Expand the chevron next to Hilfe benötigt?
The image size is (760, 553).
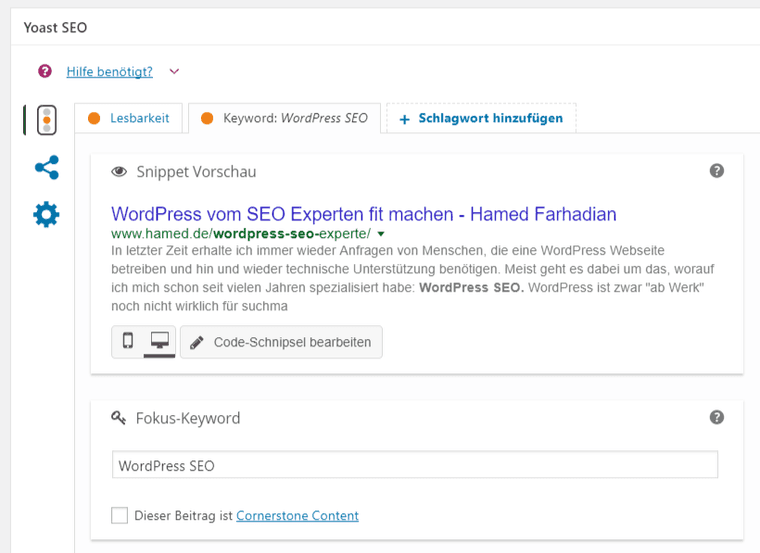pyautogui.click(x=174, y=72)
